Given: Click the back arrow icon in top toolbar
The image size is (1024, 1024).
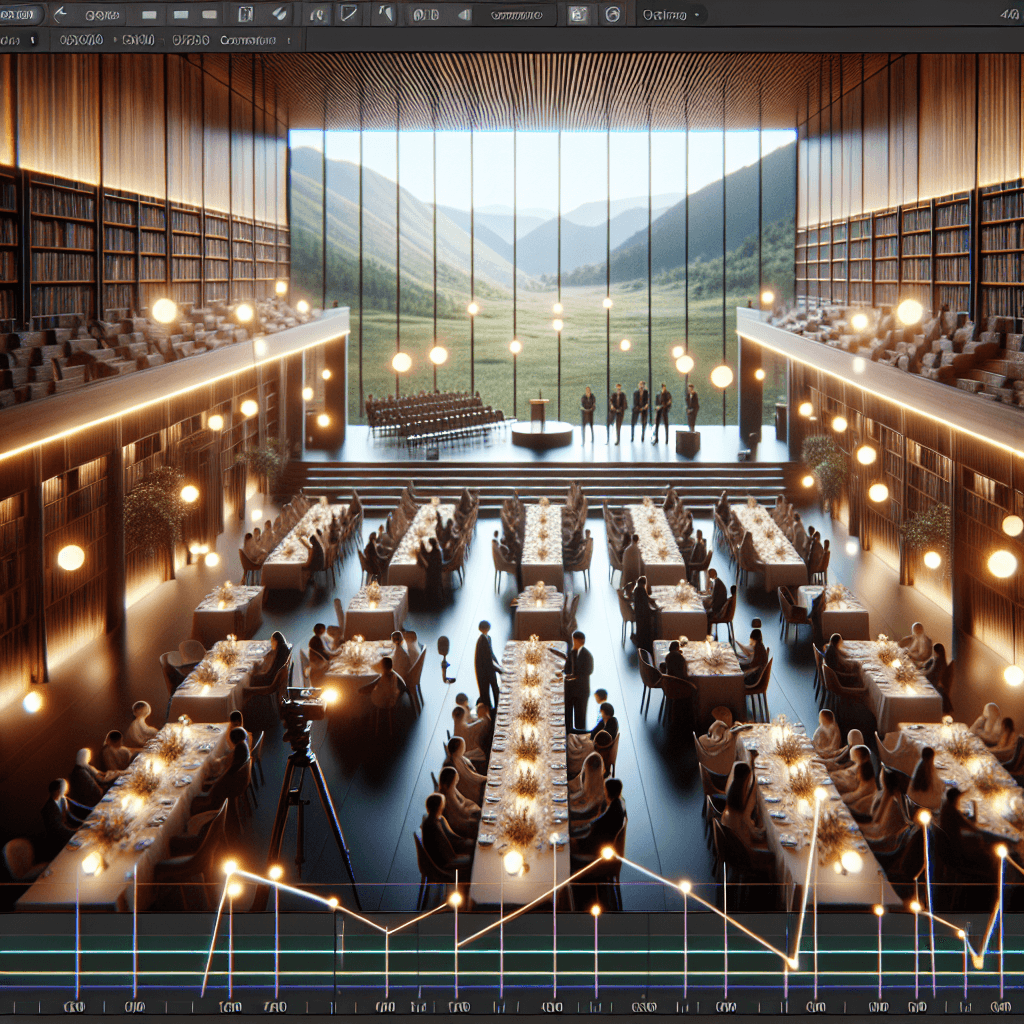Looking at the screenshot, I should pyautogui.click(x=60, y=14).
